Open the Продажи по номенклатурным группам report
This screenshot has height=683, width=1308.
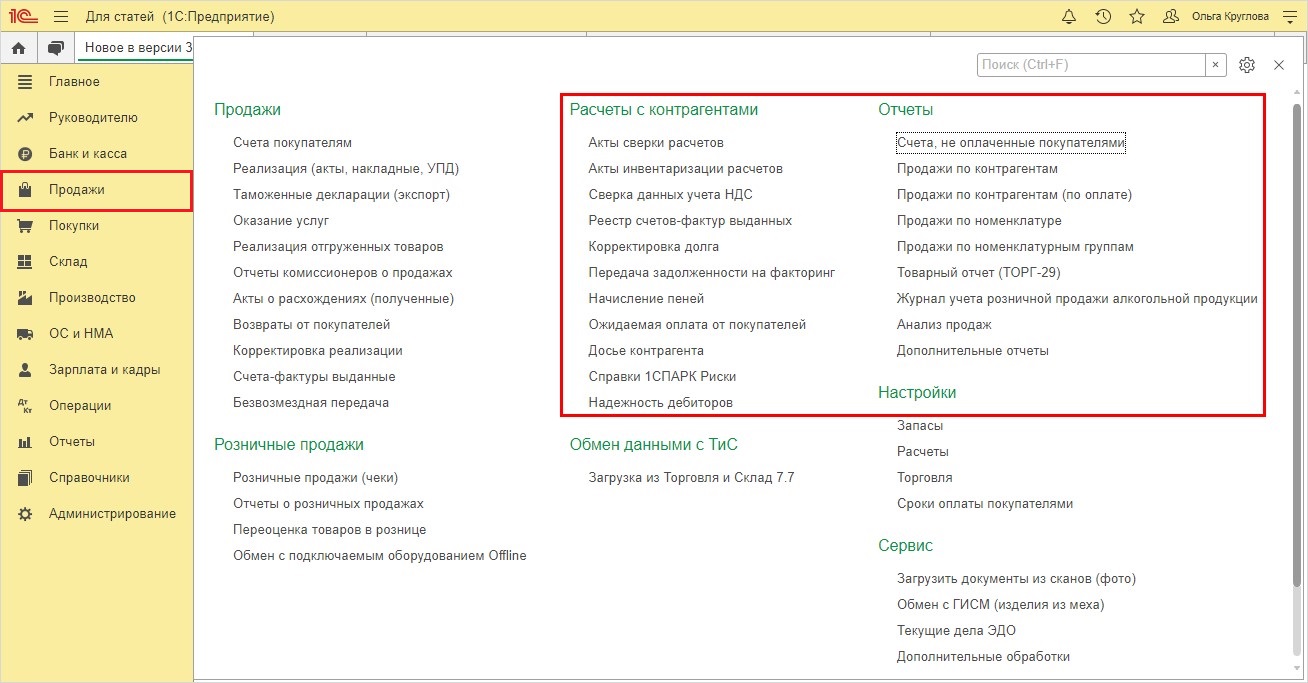coord(1015,247)
